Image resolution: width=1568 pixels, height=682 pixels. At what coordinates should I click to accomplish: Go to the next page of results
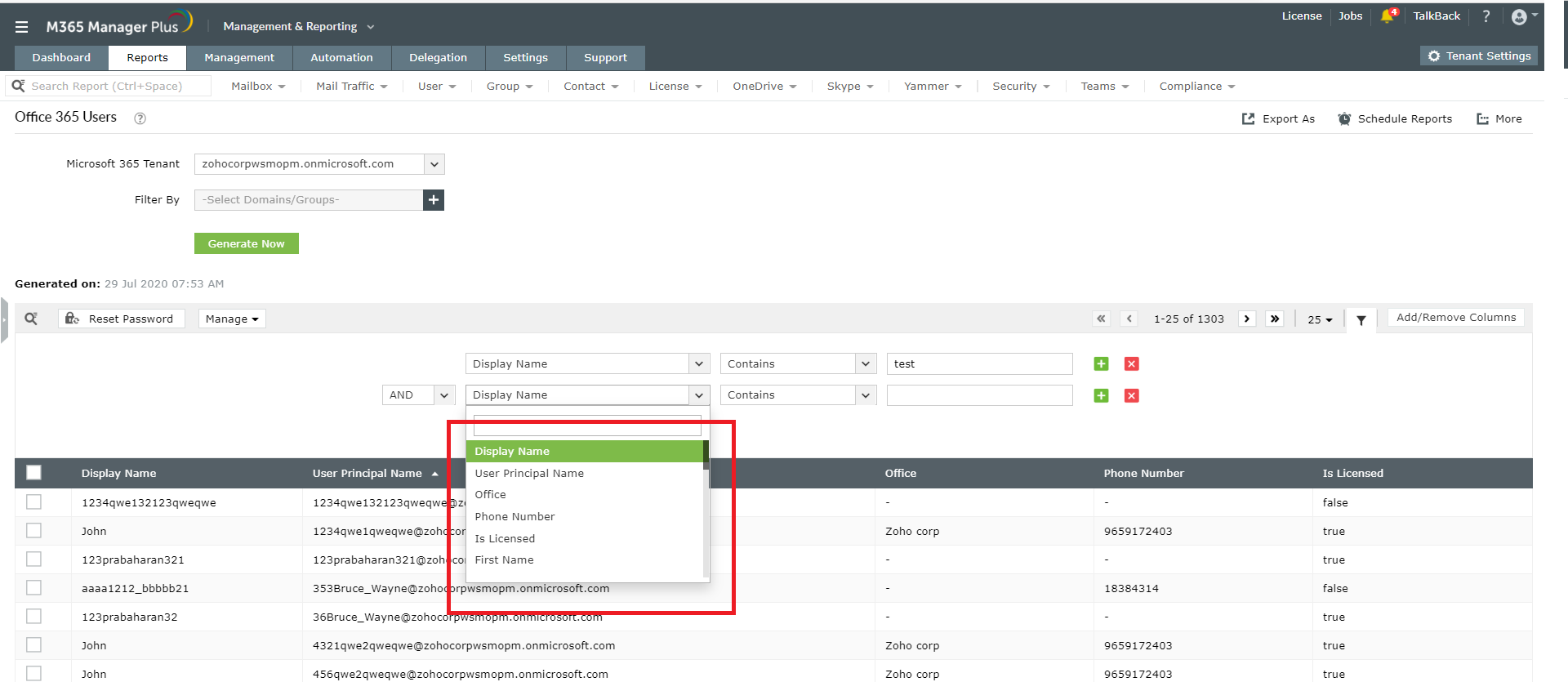coord(1247,319)
